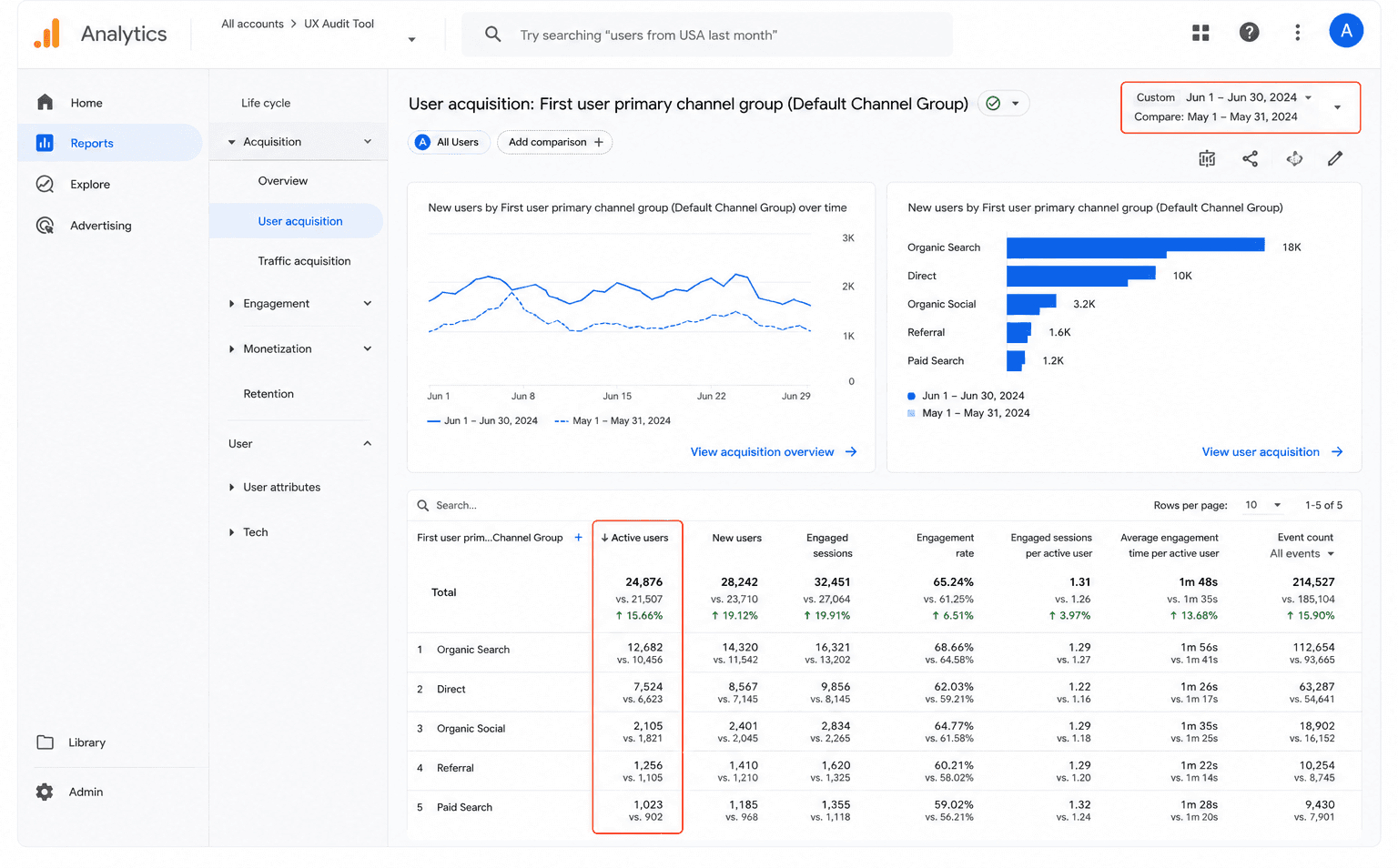Screen dimensions: 1398x868
Task: Open Explore in the sidebar
Action: [89, 184]
